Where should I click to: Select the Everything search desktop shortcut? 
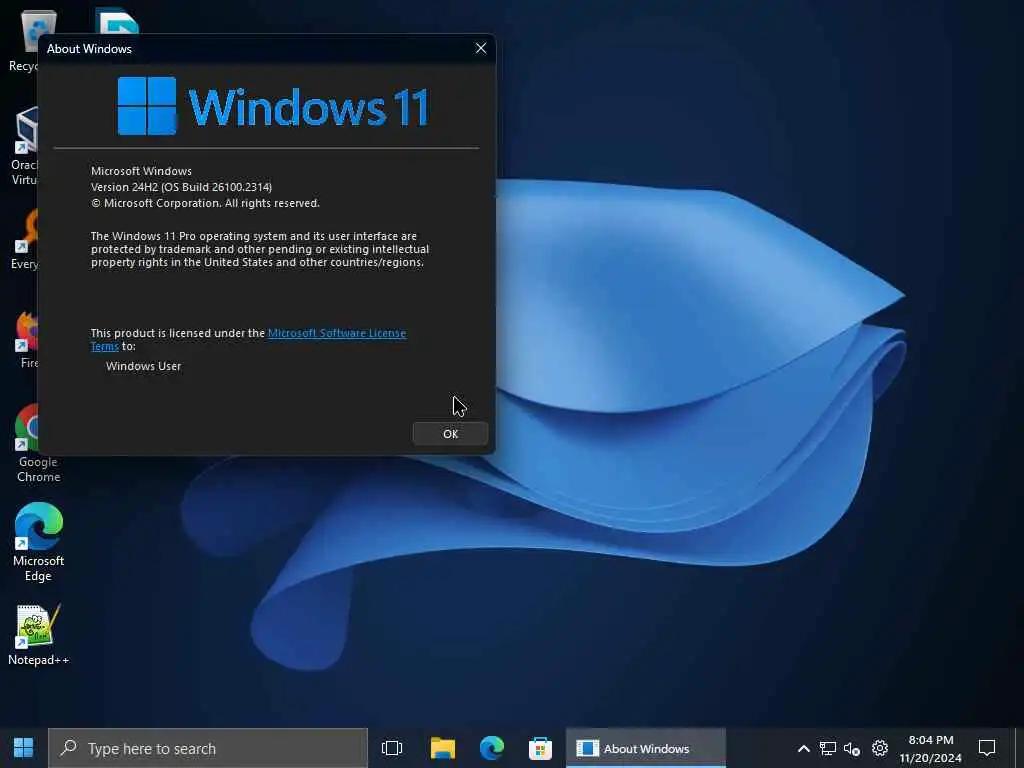[24, 240]
